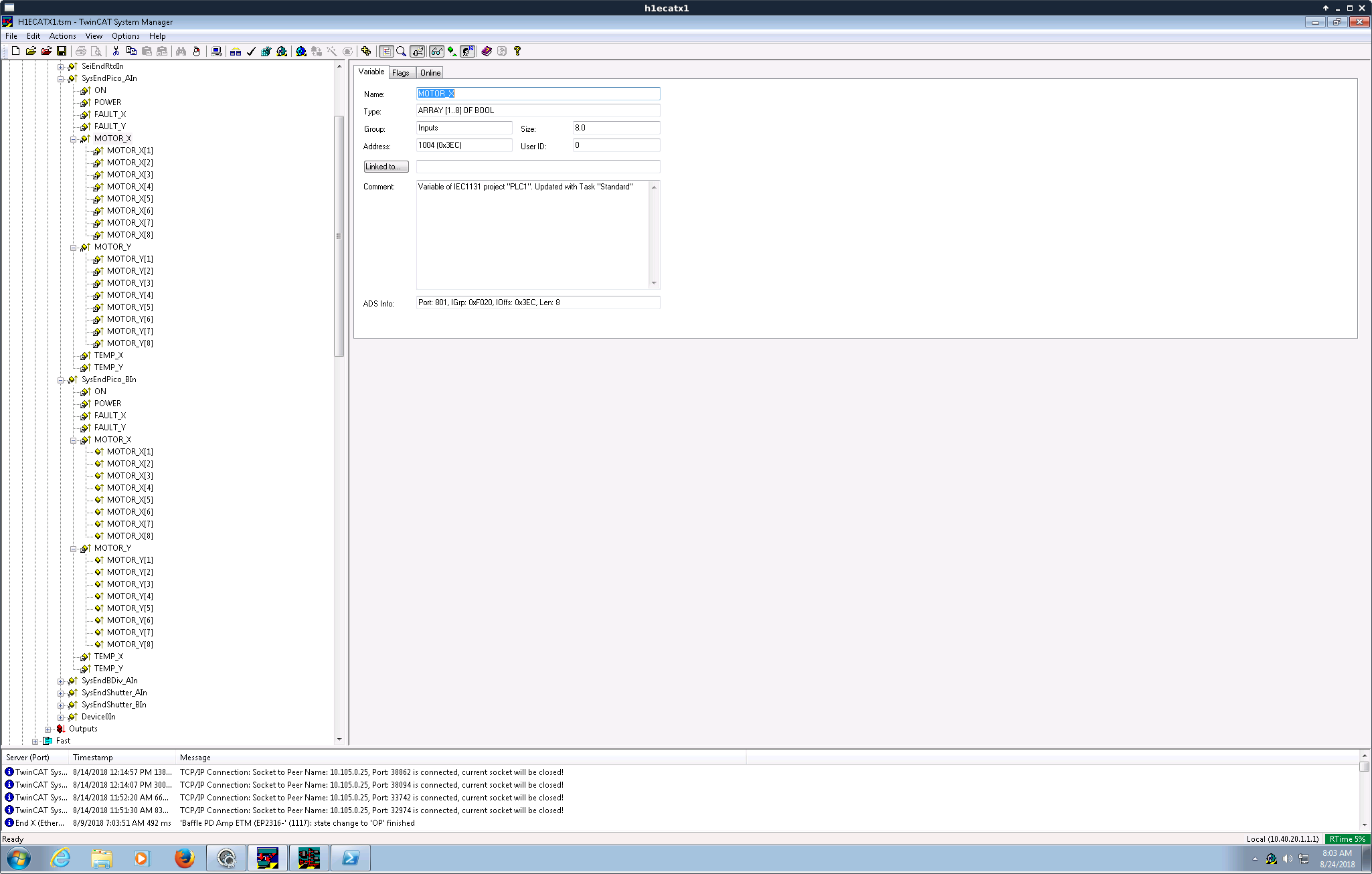Toggle the toolbar button left of the eyeglasses

[x=417, y=51]
